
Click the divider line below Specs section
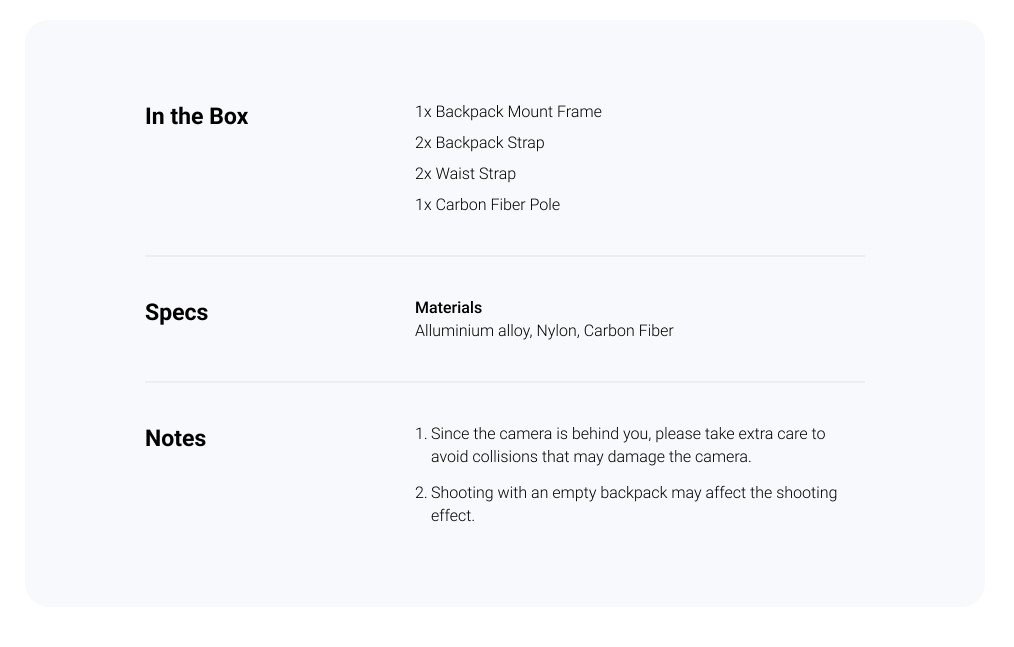coord(505,382)
